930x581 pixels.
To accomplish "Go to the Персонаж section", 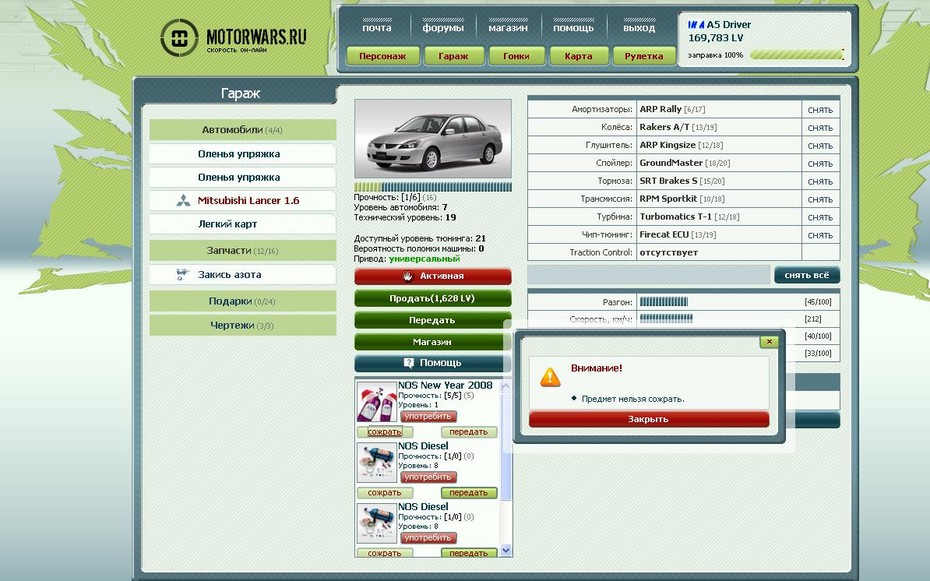I will tap(383, 56).
